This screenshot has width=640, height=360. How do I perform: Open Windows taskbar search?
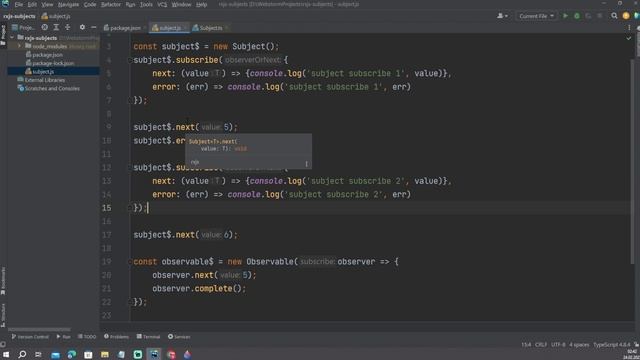22,354
